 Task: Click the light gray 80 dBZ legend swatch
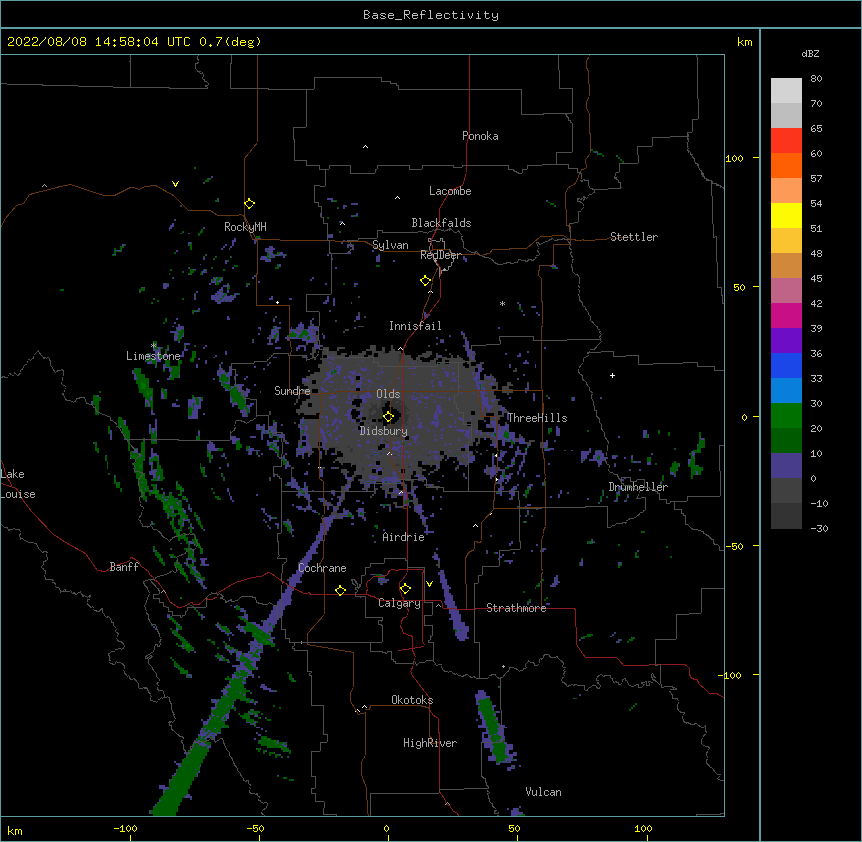tap(786, 91)
